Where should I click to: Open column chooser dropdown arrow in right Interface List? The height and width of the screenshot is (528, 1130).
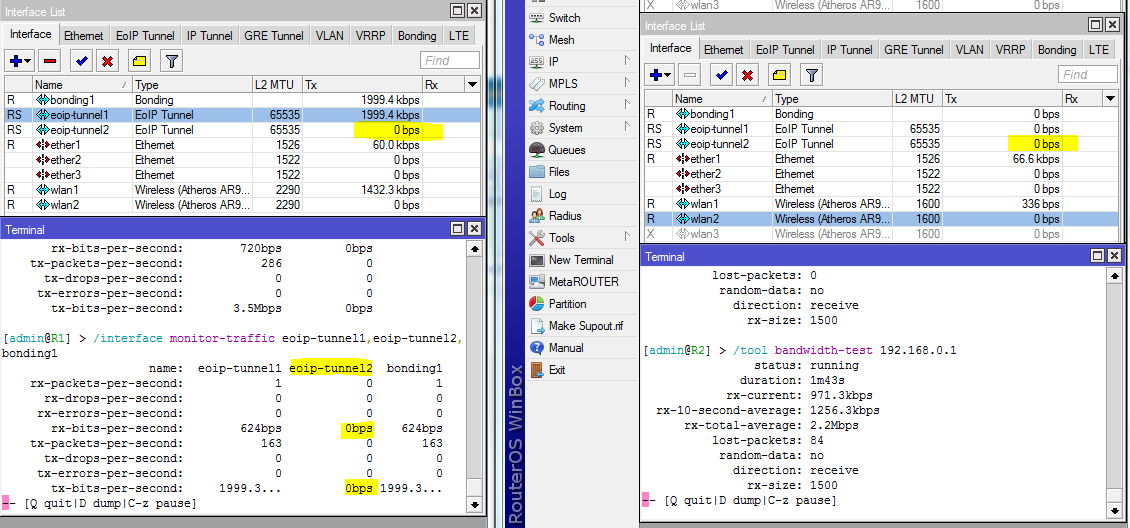pyautogui.click(x=1109, y=99)
